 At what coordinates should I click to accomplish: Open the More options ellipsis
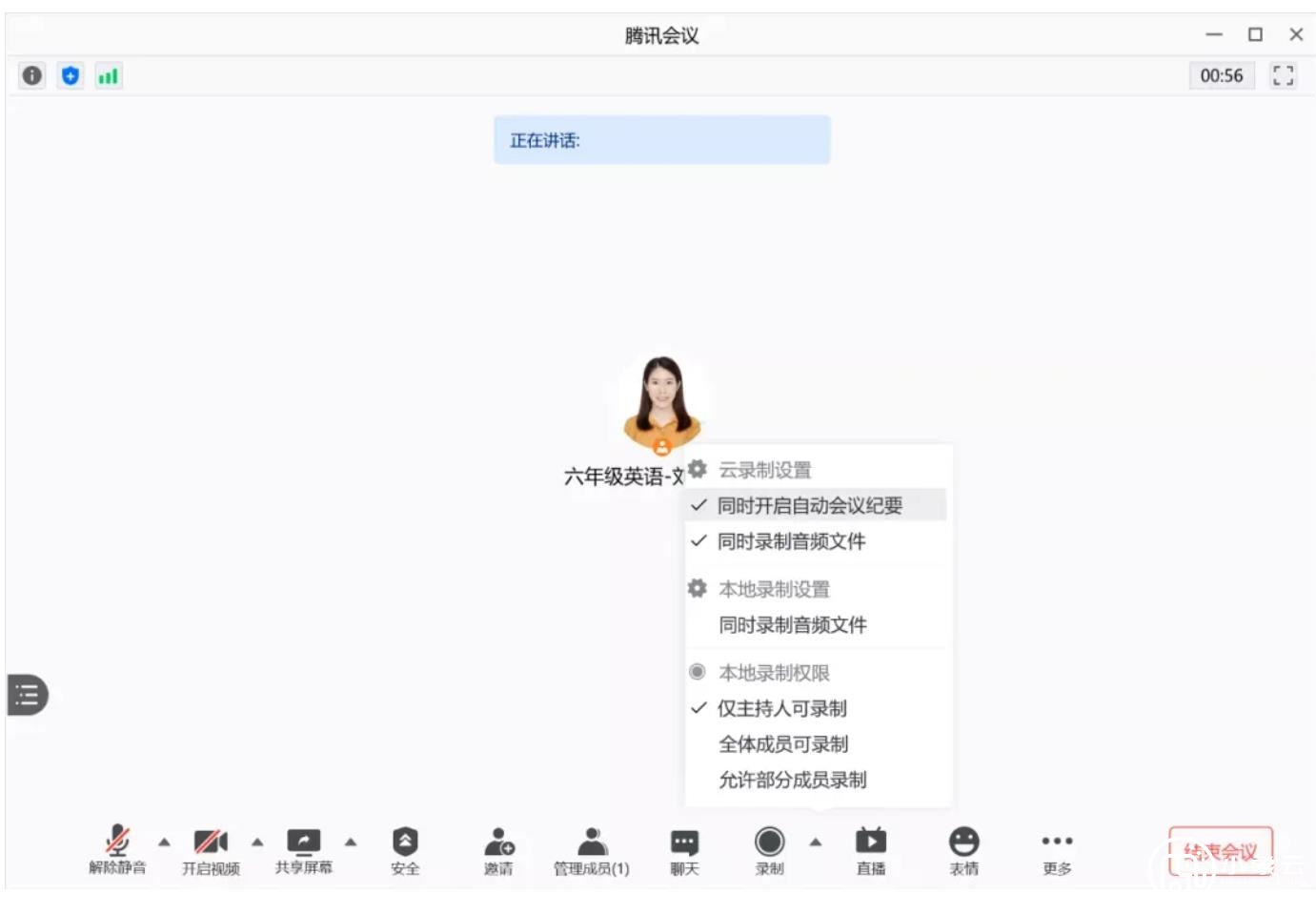coord(1057,841)
